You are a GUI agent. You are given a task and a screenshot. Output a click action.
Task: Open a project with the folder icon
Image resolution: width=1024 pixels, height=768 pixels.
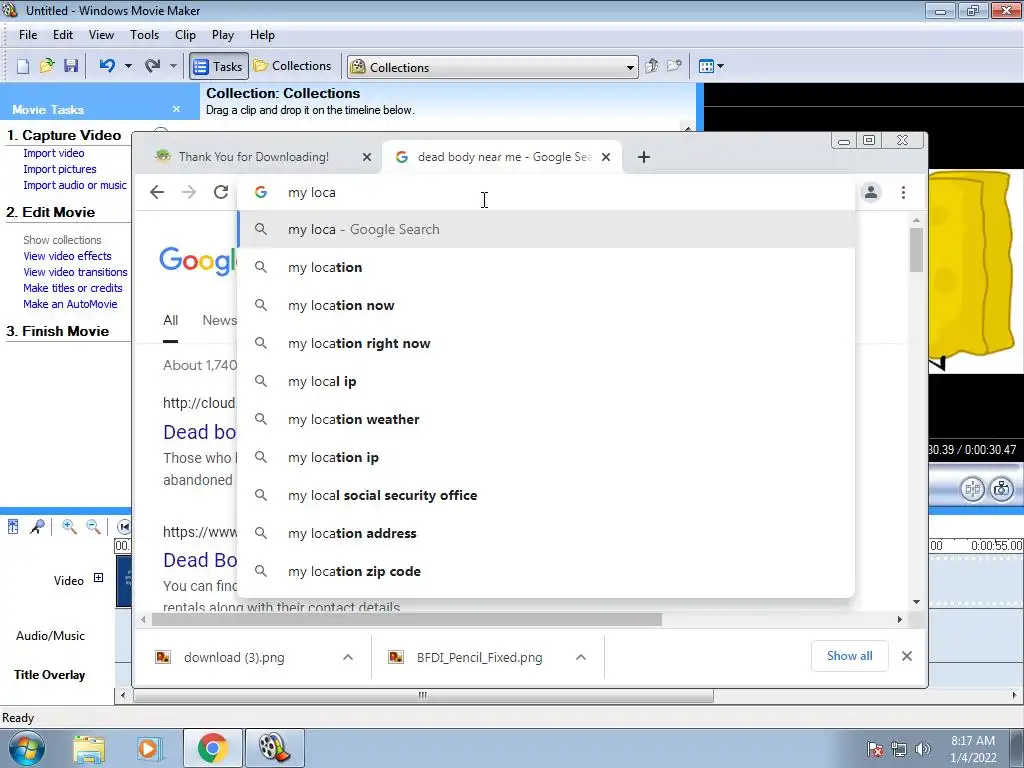tap(46, 66)
